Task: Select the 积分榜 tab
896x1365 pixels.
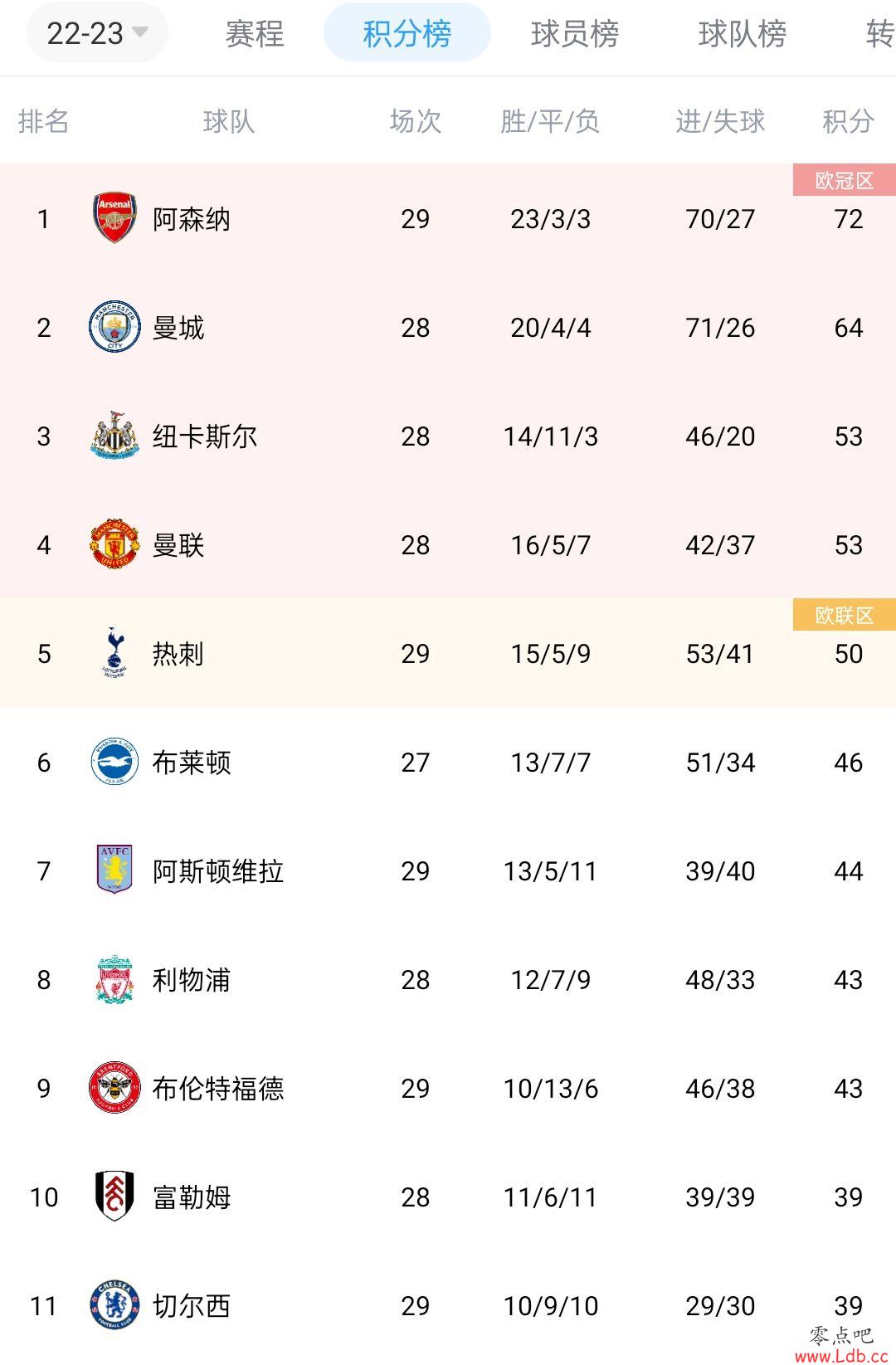Action: 407,33
